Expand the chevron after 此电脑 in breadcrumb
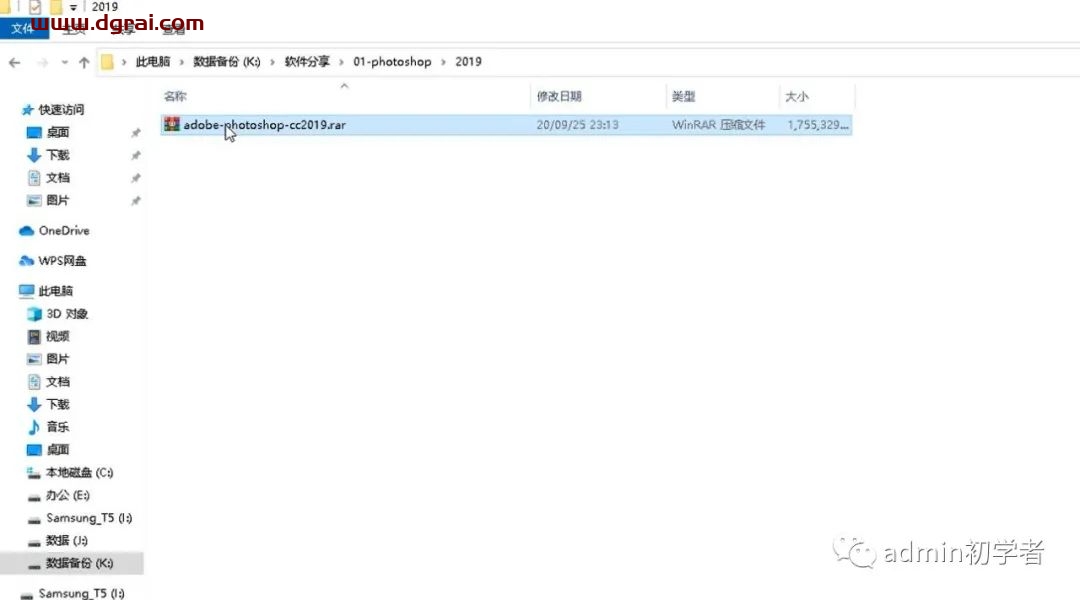The height and width of the screenshot is (600, 1080). [x=182, y=62]
